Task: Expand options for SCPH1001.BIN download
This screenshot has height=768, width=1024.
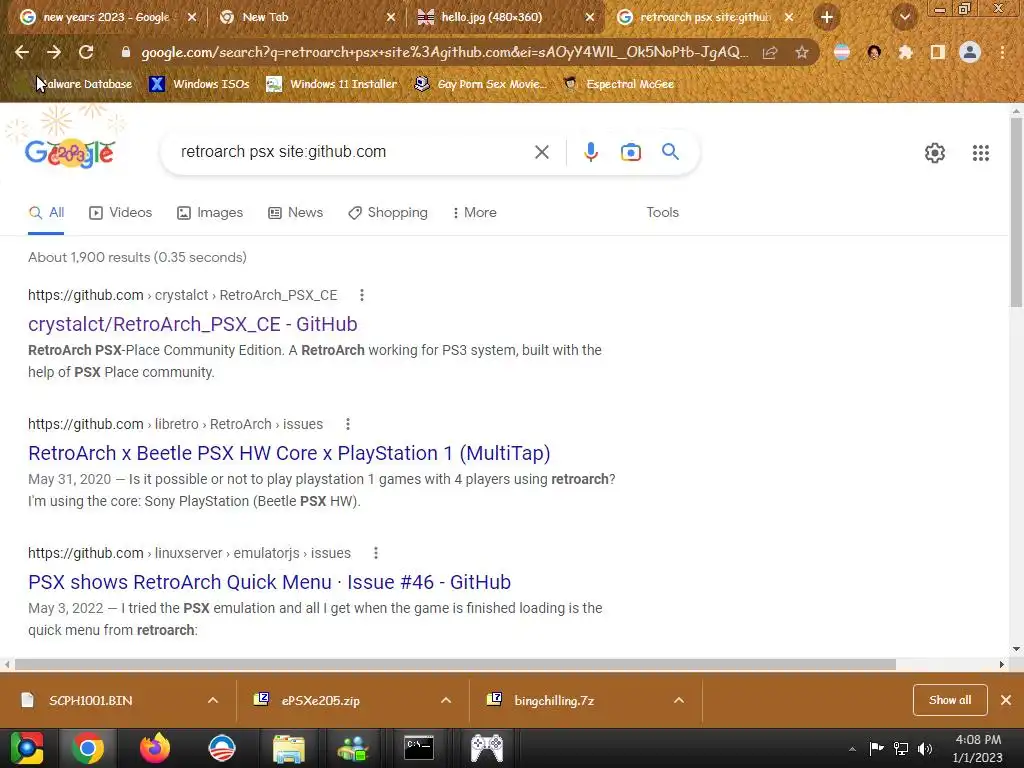Action: coord(213,701)
